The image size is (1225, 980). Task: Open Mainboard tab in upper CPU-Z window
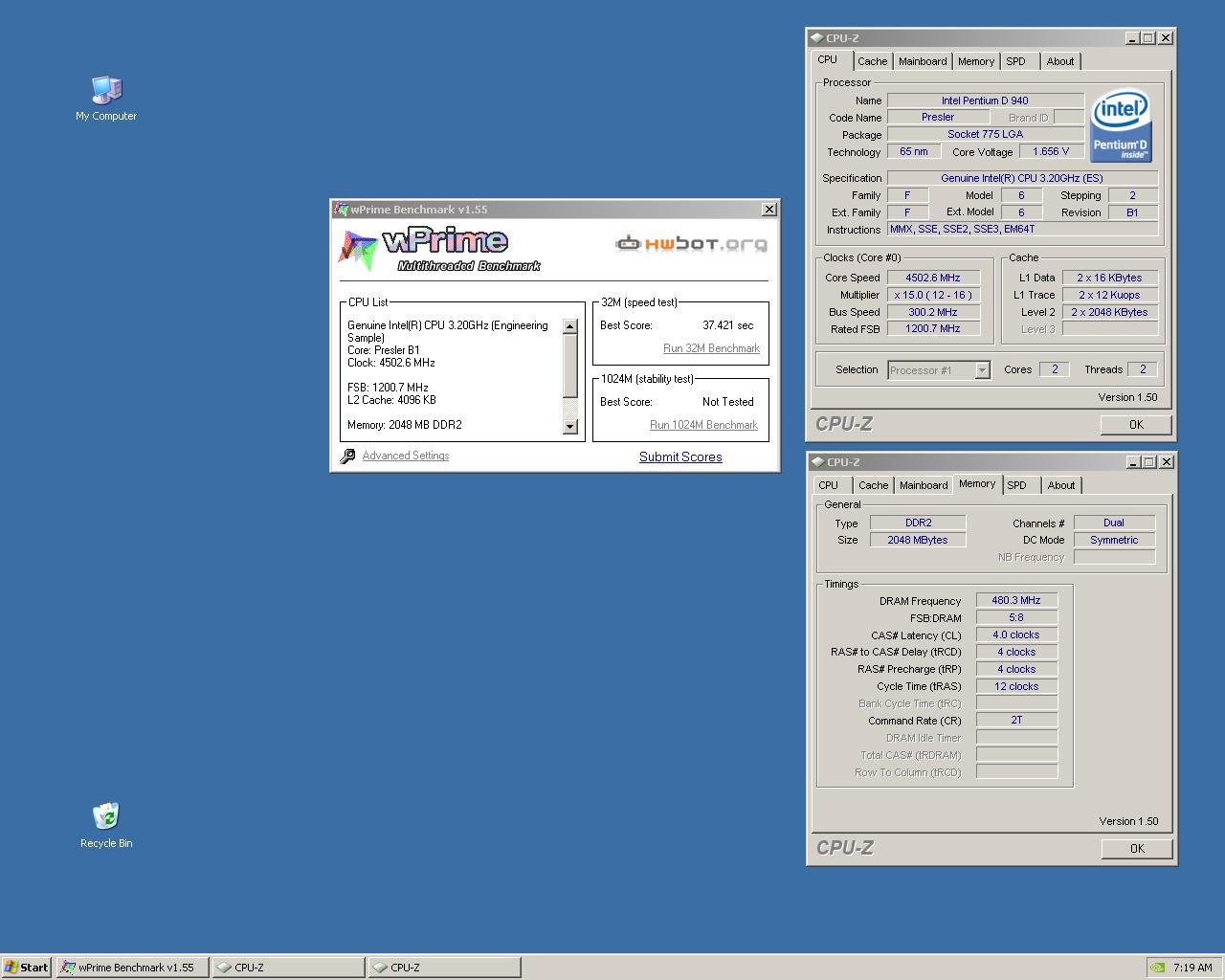tap(923, 61)
